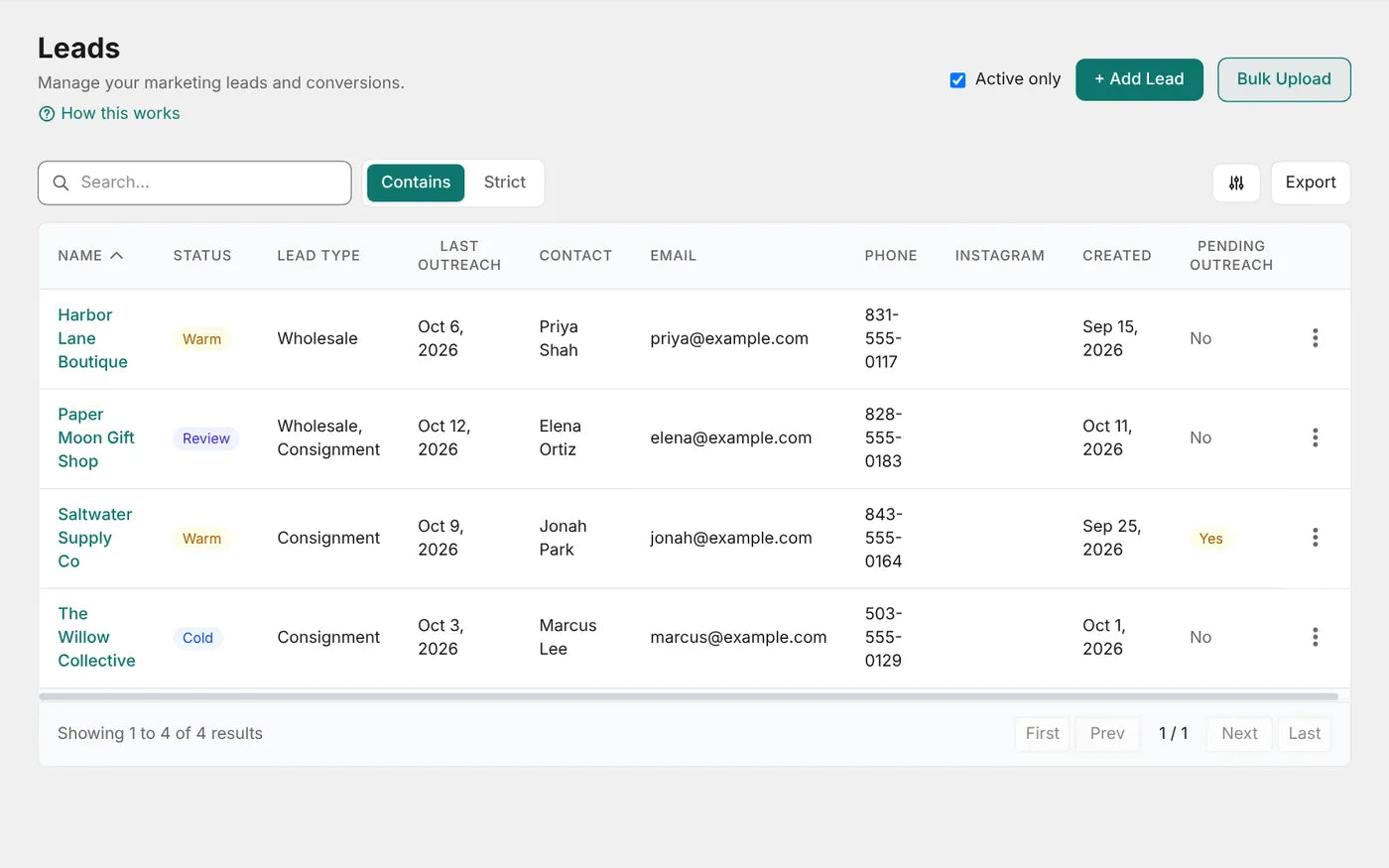
Task: Open row actions menu for The Willow Collective
Action: pyautogui.click(x=1316, y=637)
